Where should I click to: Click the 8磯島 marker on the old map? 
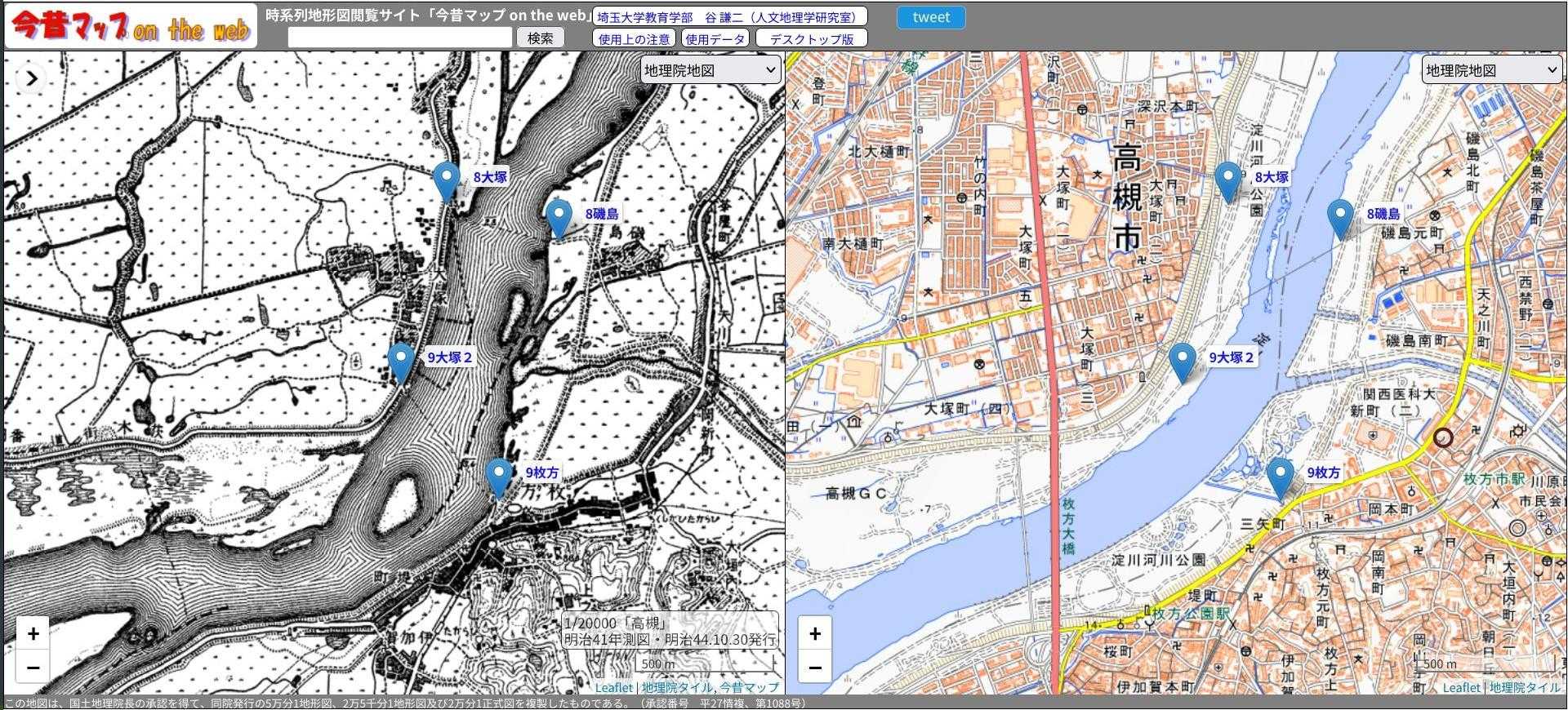pyautogui.click(x=558, y=218)
